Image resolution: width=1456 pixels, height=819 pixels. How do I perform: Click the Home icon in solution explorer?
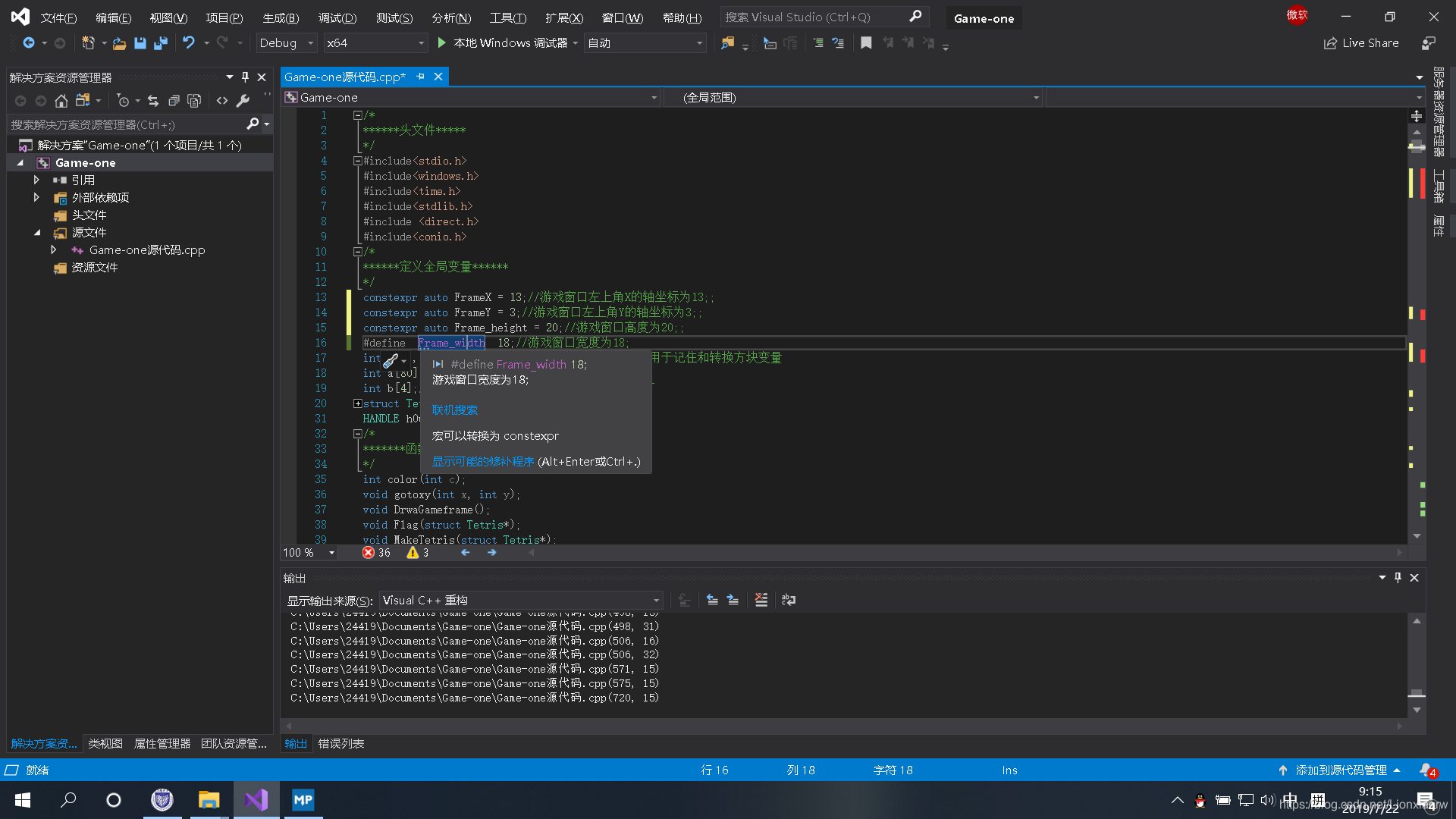61,100
